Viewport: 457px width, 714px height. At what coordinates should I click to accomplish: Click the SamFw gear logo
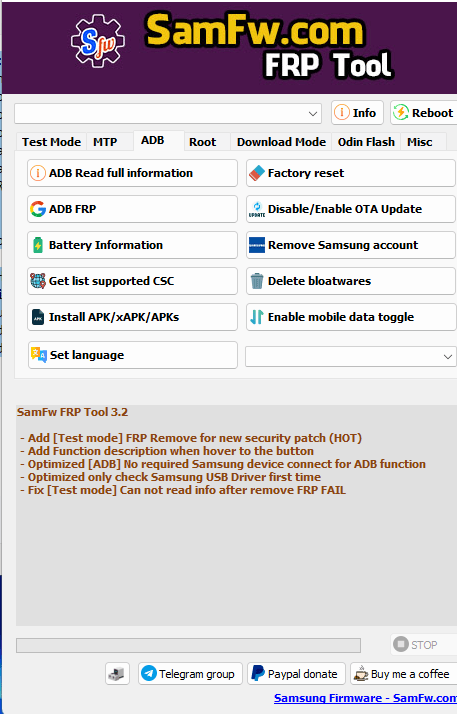(98, 41)
